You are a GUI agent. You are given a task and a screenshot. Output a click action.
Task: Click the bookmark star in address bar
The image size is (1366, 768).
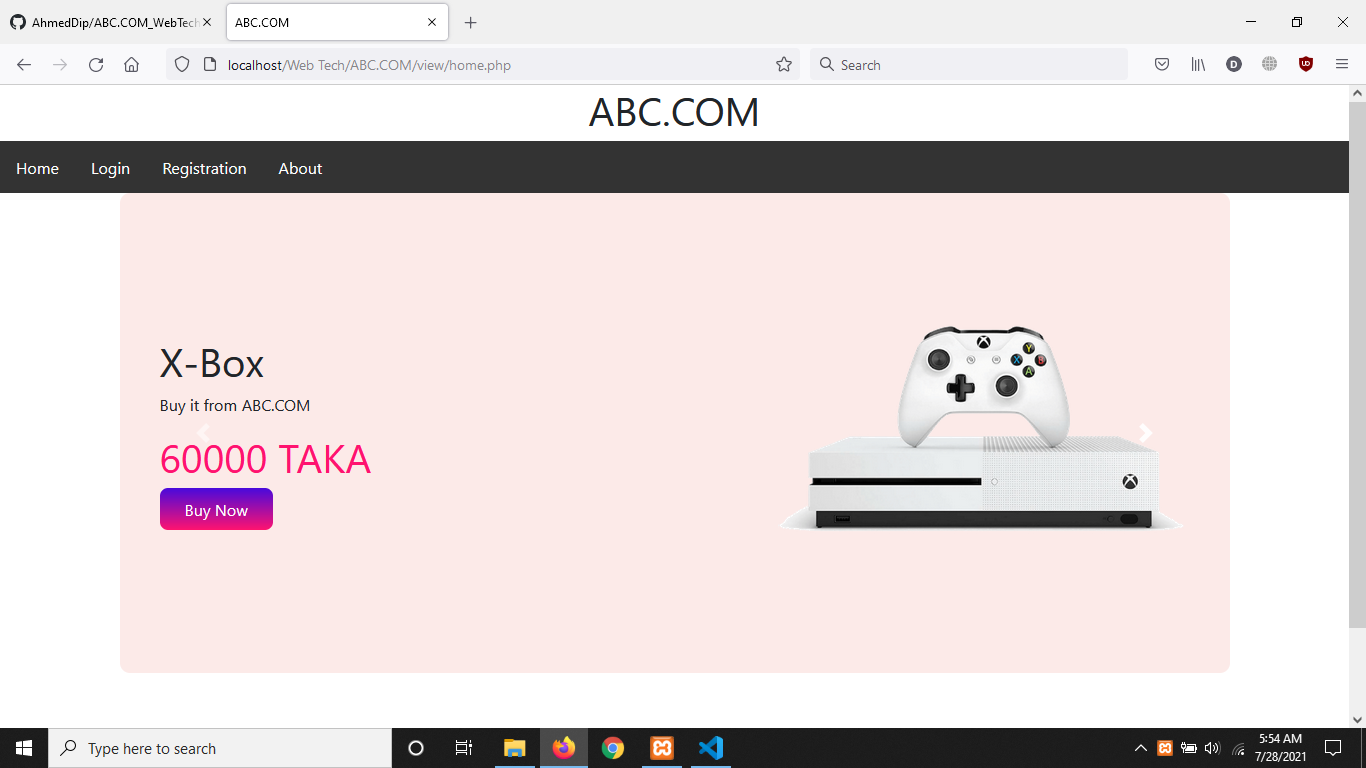(x=784, y=64)
